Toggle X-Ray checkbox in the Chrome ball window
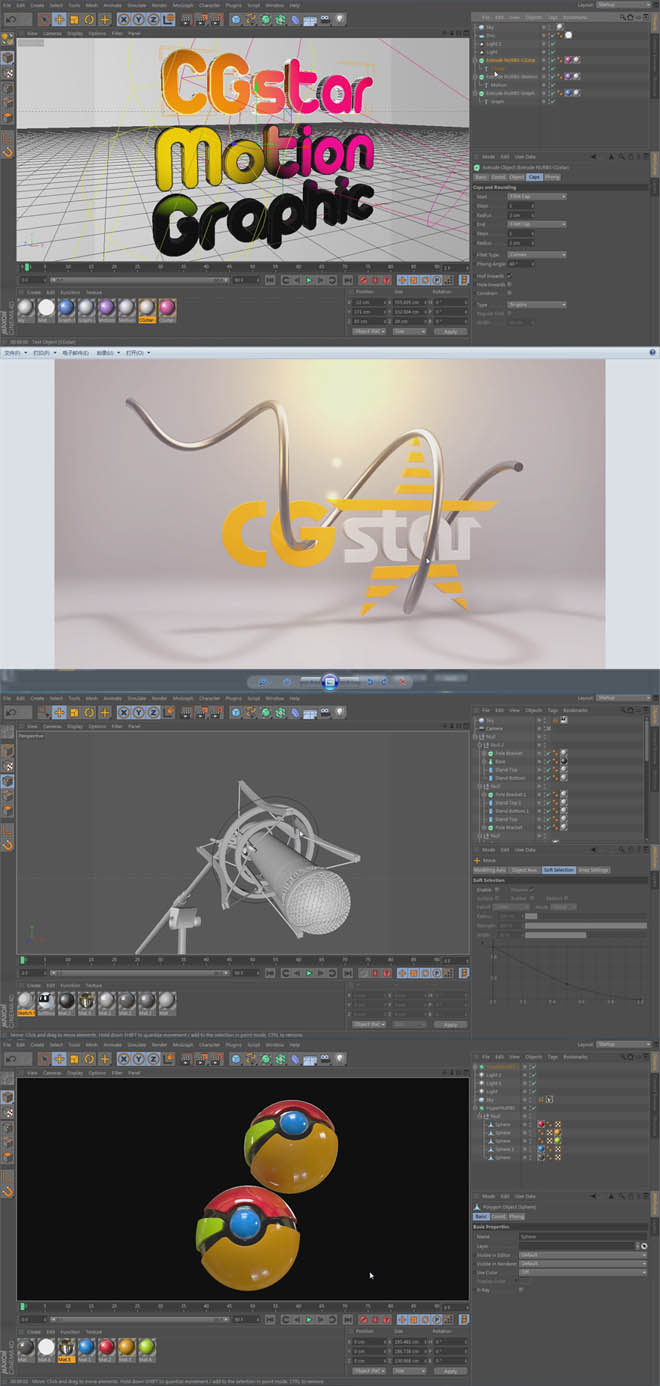660x1386 pixels. [x=520, y=1289]
